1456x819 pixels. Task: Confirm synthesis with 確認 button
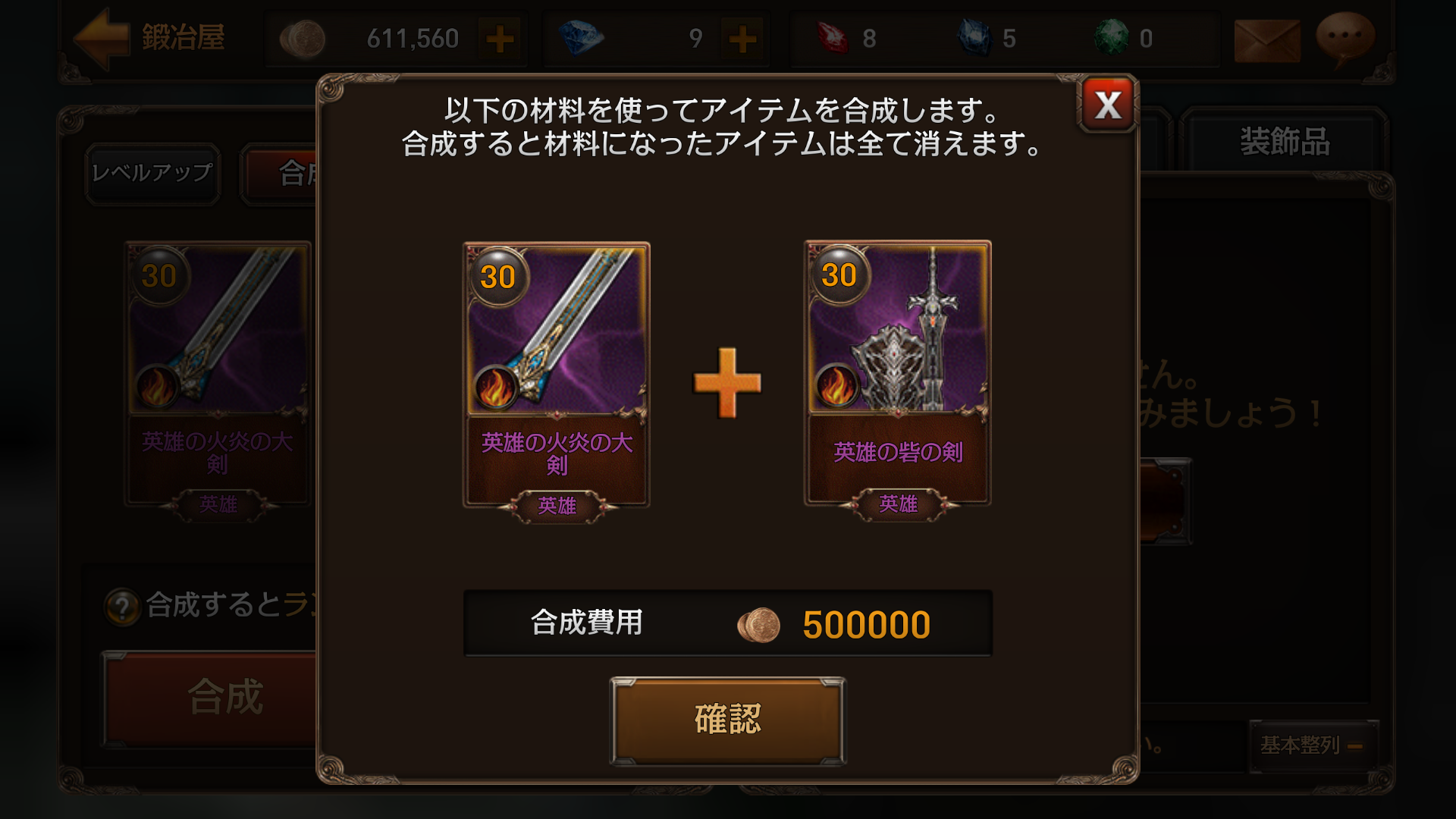pyautogui.click(x=727, y=720)
